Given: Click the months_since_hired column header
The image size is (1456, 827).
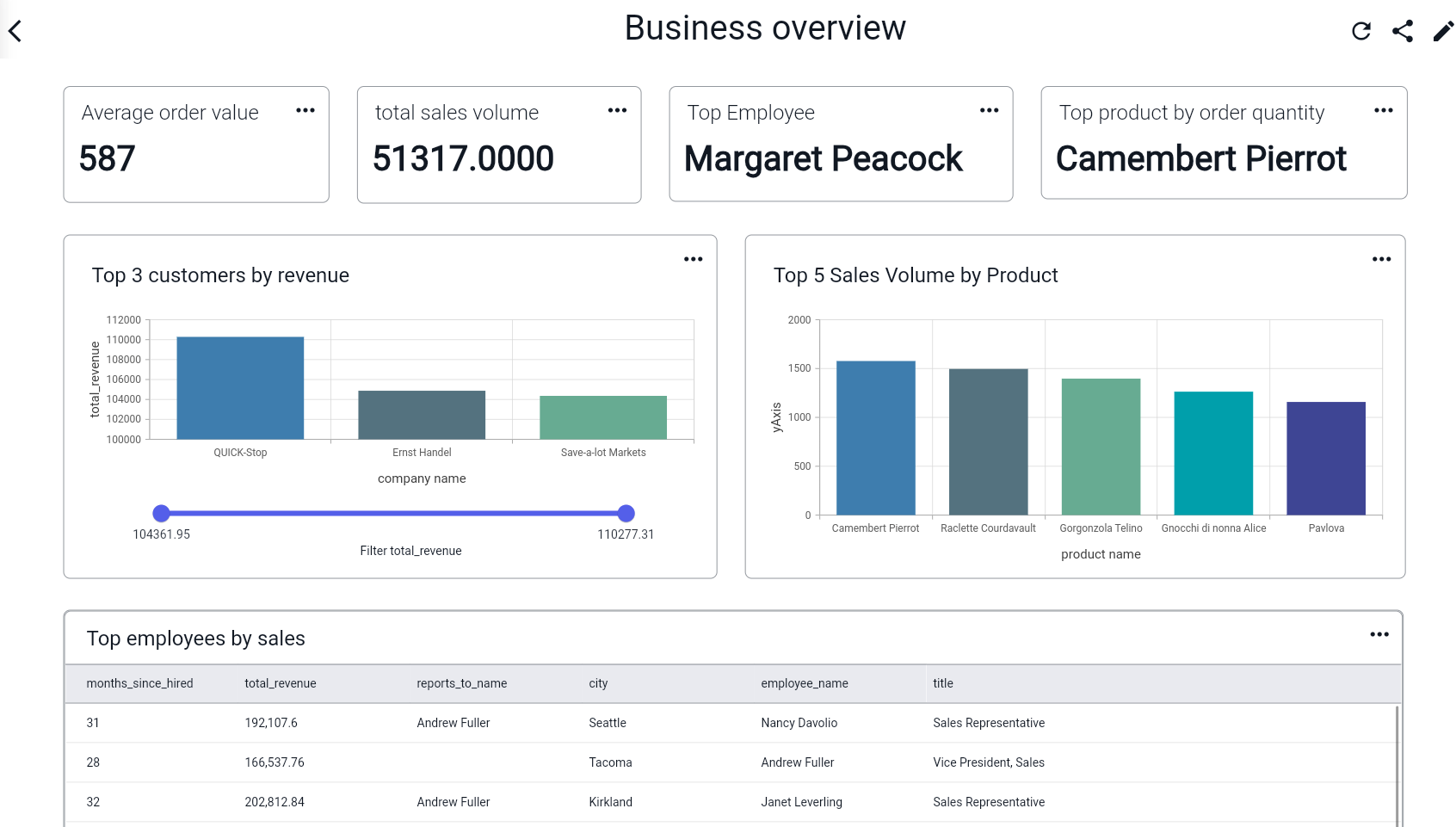Looking at the screenshot, I should click(139, 683).
